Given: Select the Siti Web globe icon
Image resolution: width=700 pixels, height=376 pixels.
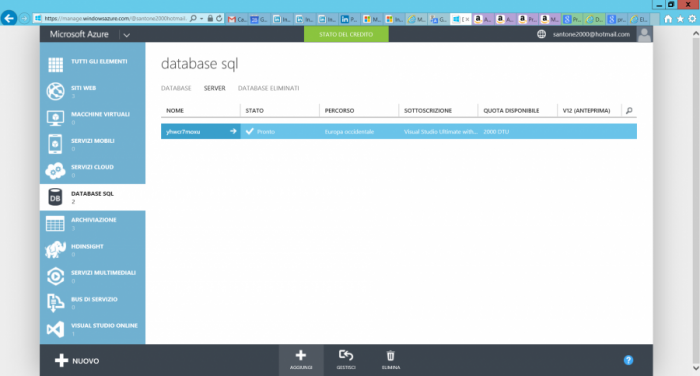Looking at the screenshot, I should pos(55,91).
